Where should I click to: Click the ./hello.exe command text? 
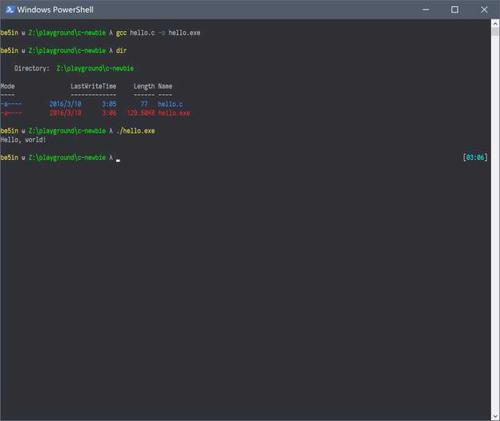click(136, 131)
